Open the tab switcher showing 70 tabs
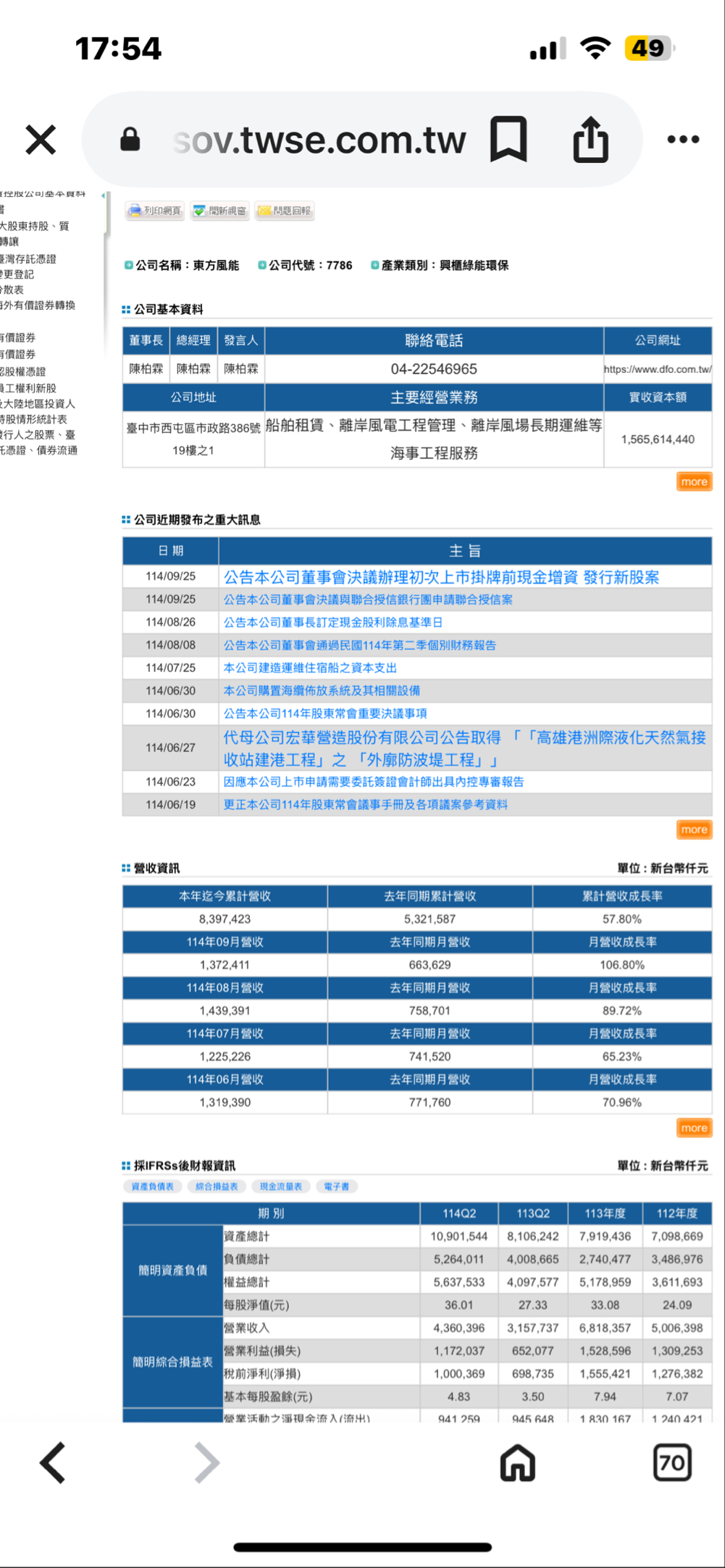 coord(671,1463)
